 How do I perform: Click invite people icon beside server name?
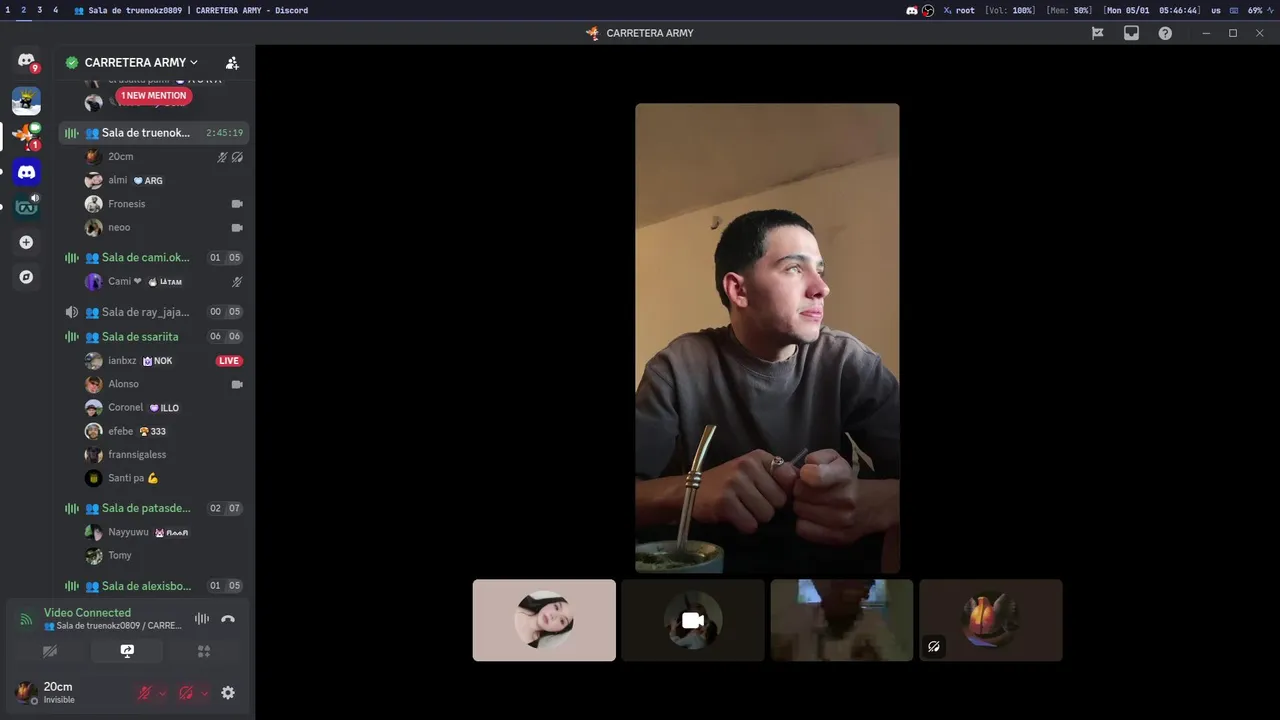[x=232, y=63]
